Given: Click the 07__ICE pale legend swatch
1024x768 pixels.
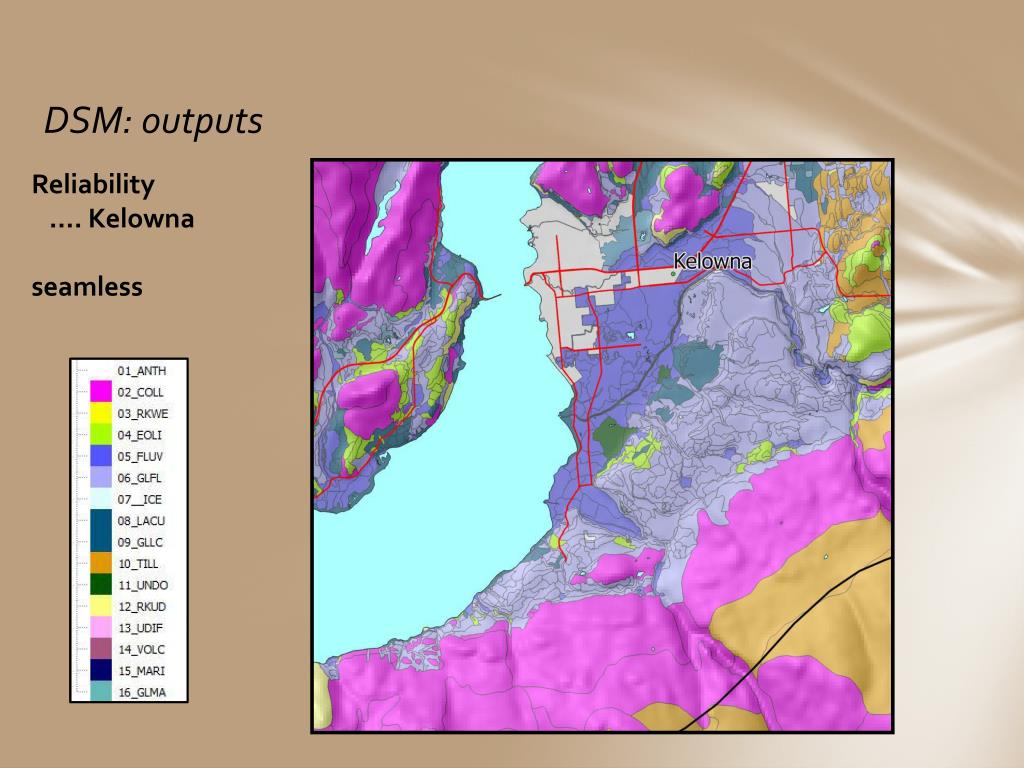Looking at the screenshot, I should coord(101,499).
